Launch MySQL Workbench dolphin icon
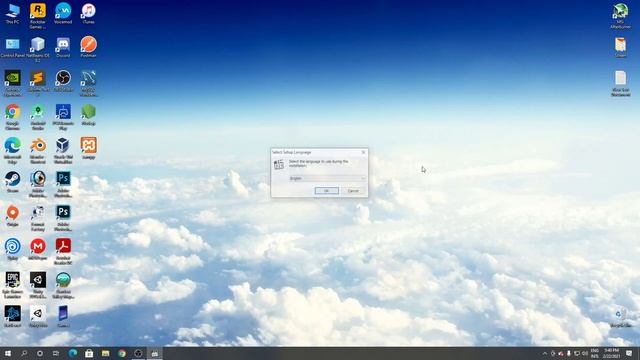 point(89,83)
